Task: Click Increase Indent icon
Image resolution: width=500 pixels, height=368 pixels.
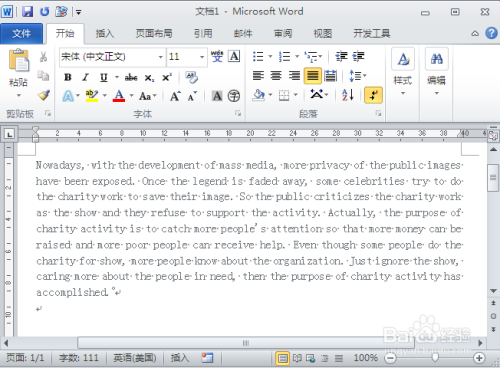Action: click(x=358, y=56)
